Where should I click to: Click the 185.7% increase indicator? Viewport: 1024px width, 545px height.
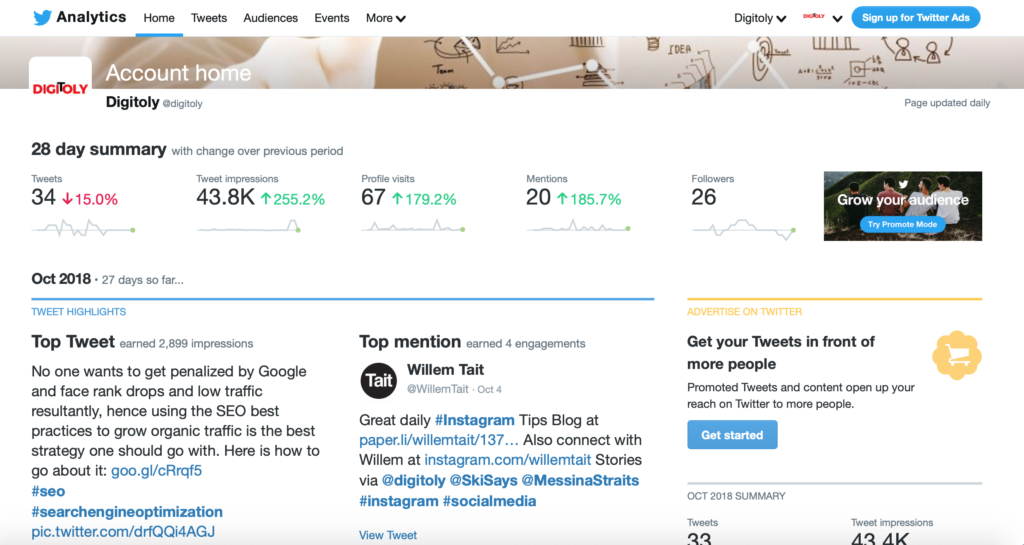coord(589,200)
